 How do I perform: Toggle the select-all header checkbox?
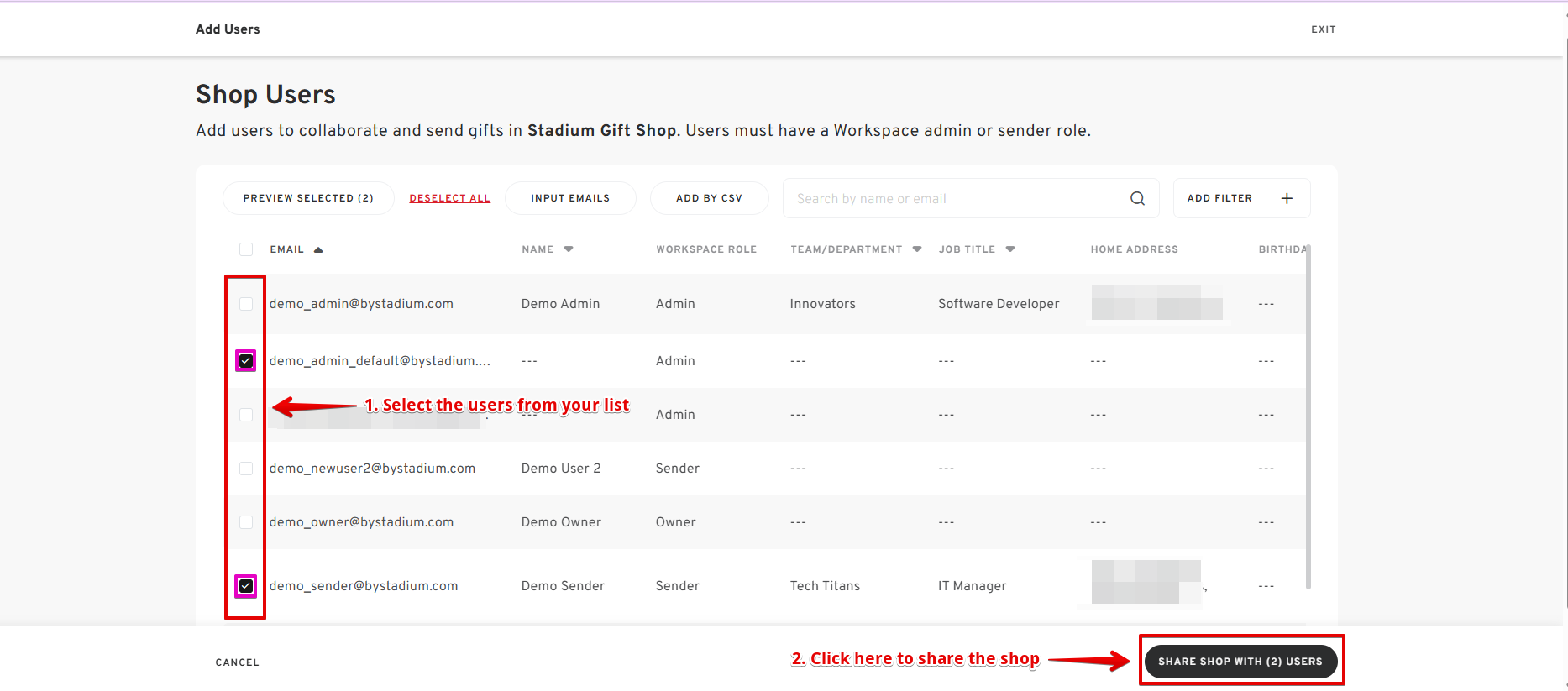click(246, 249)
